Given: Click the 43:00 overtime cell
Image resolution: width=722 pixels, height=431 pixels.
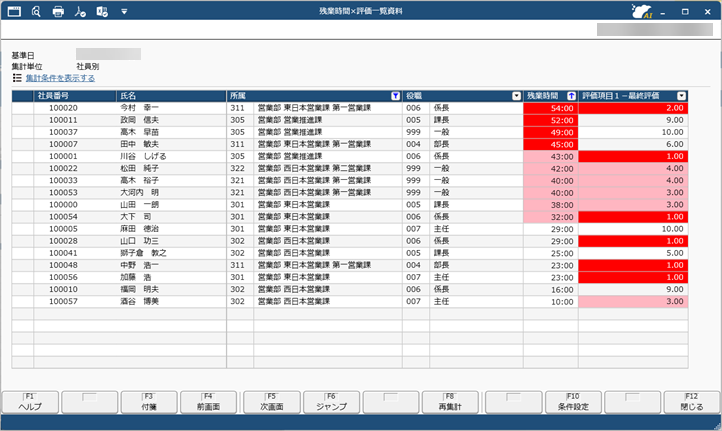Looking at the screenshot, I should tap(551, 157).
